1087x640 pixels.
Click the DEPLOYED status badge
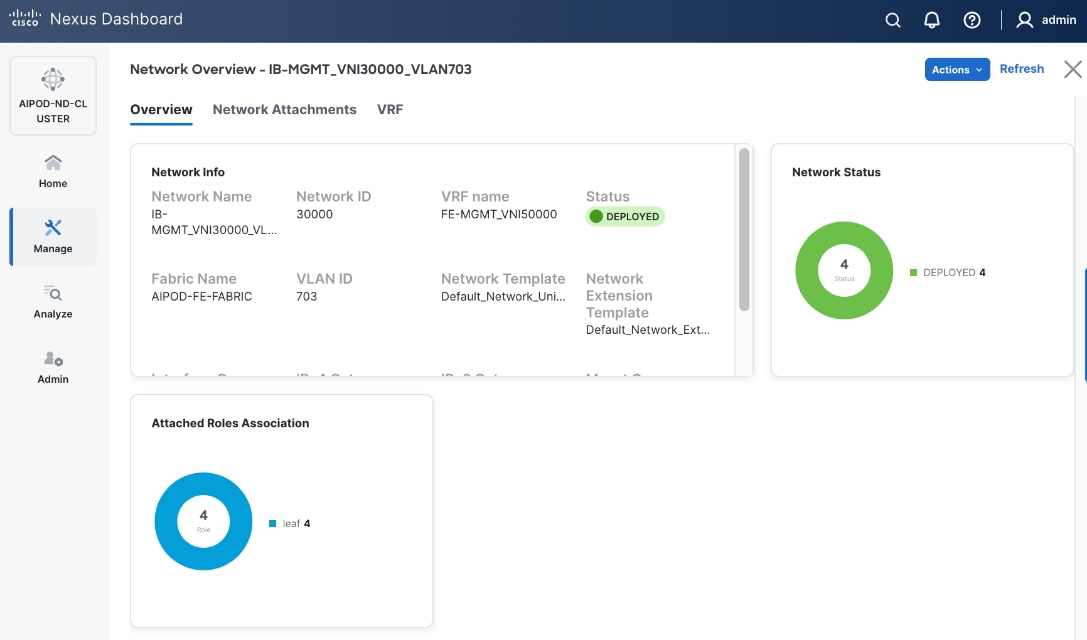[625, 216]
